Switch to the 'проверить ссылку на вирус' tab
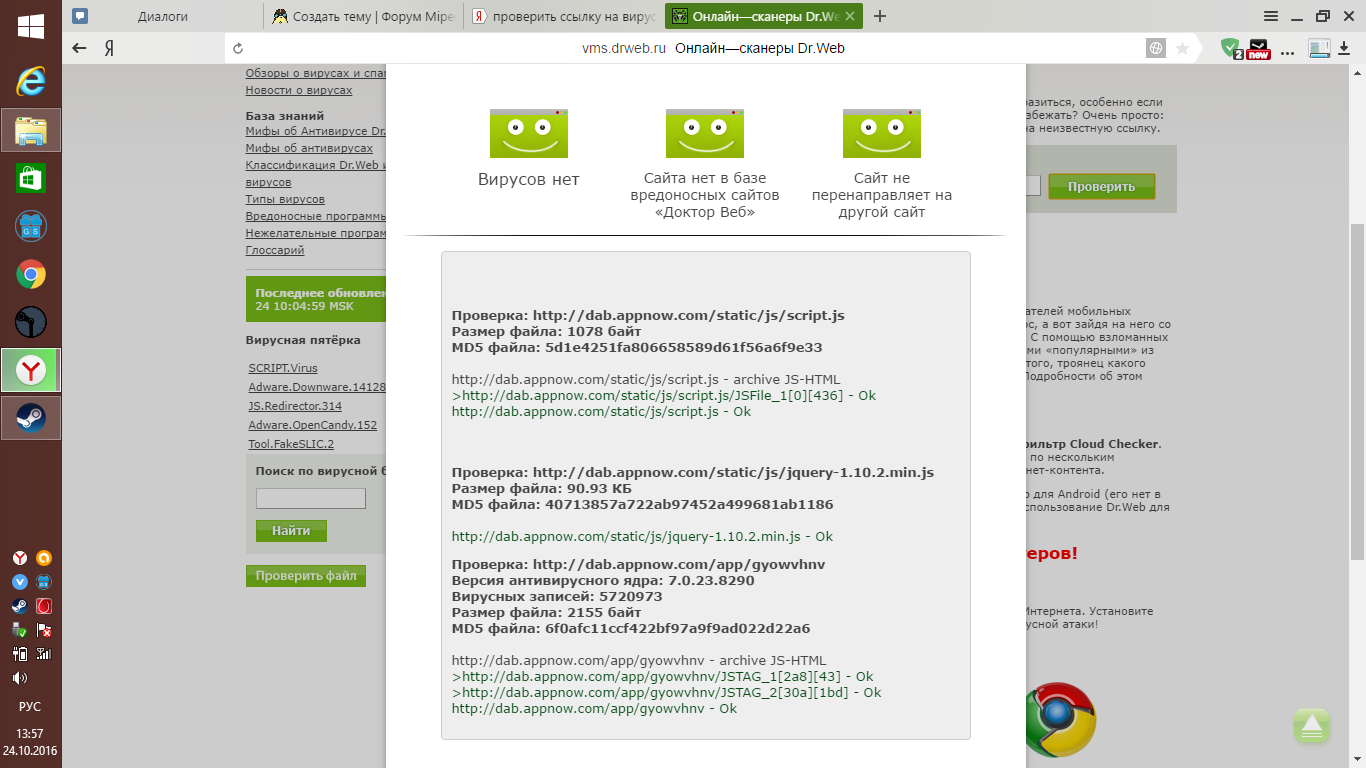Image resolution: width=1366 pixels, height=768 pixels. click(x=563, y=16)
